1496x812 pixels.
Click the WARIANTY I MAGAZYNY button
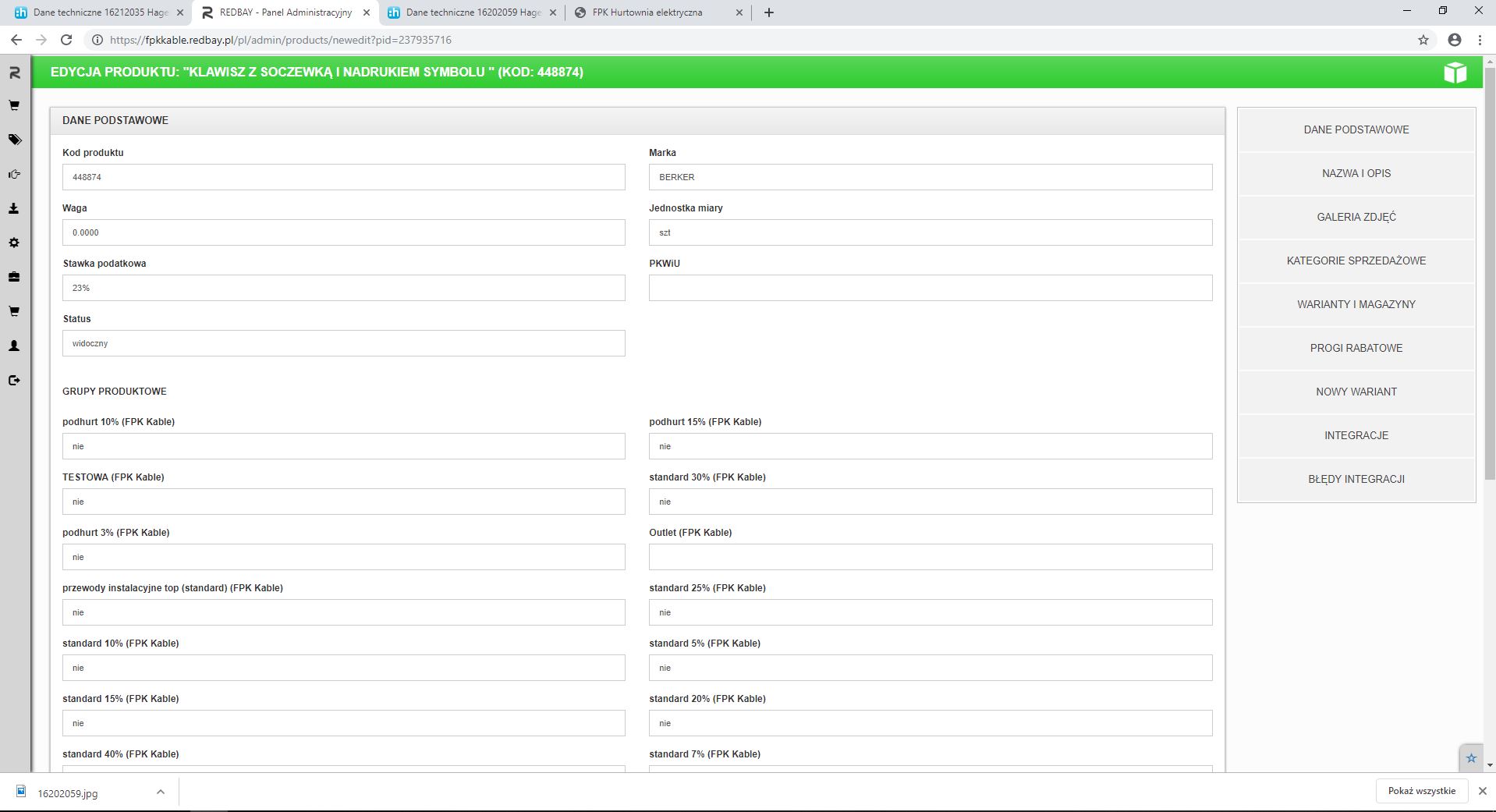[x=1356, y=304]
